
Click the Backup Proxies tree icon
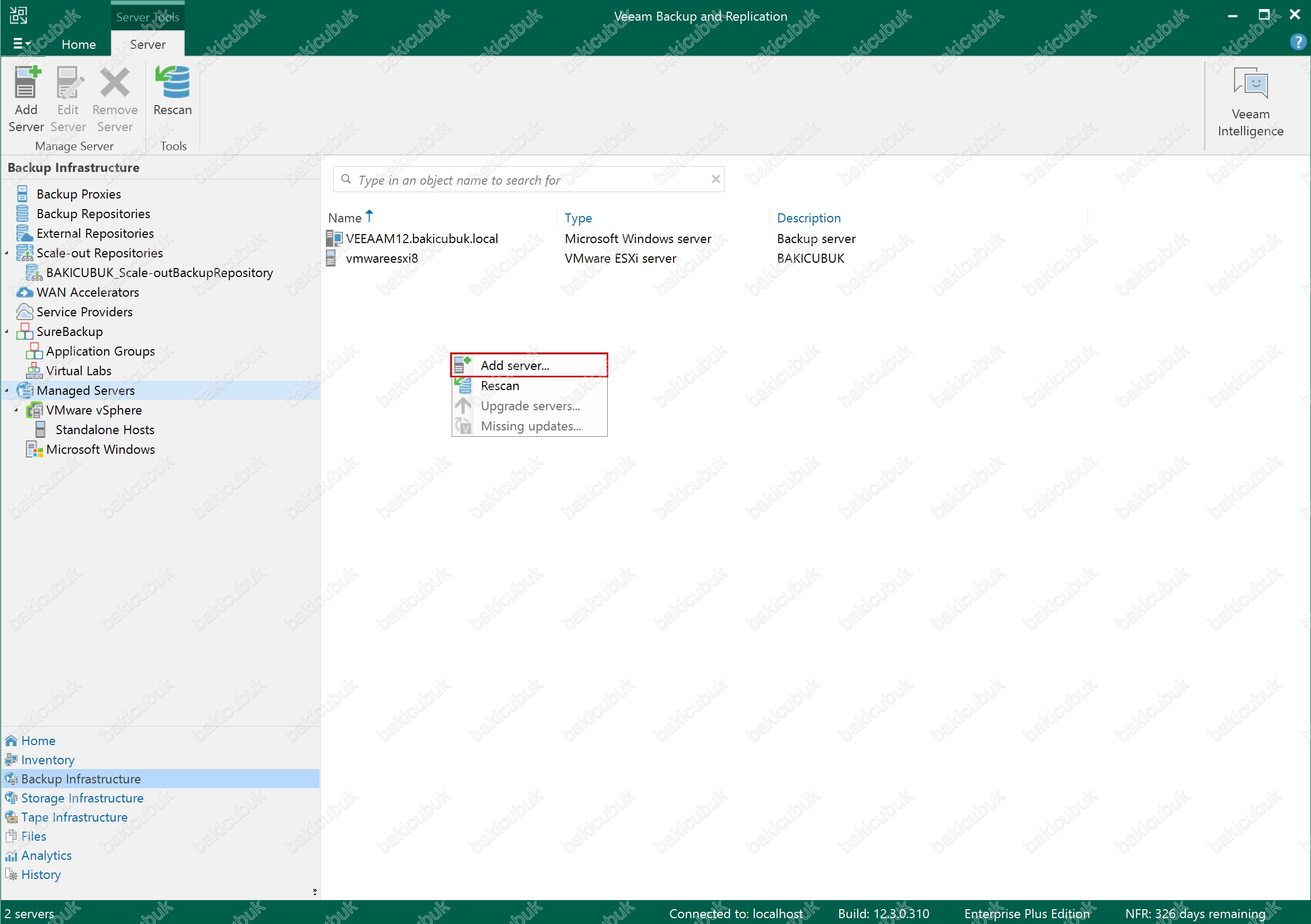22,194
